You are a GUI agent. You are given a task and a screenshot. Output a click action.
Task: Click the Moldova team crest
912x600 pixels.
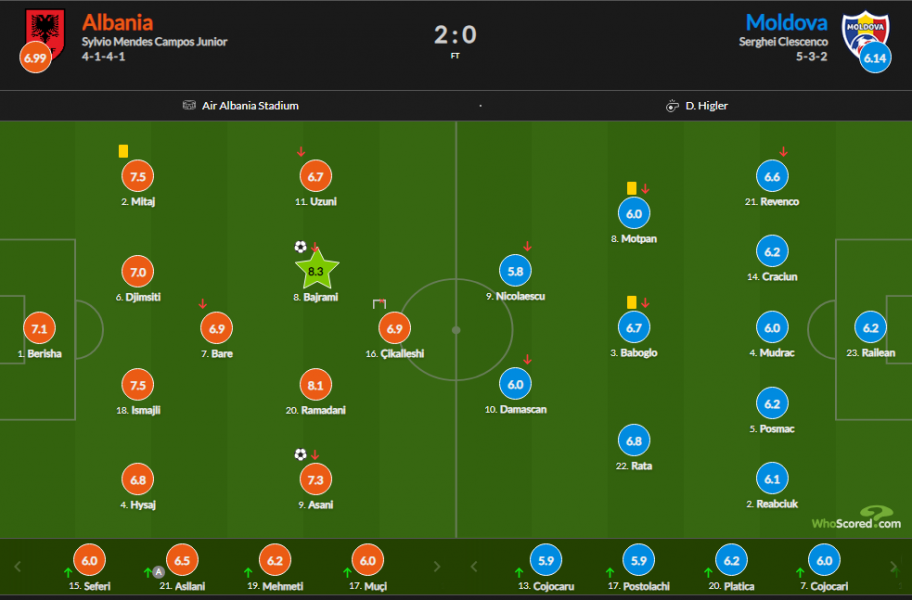coord(865,34)
